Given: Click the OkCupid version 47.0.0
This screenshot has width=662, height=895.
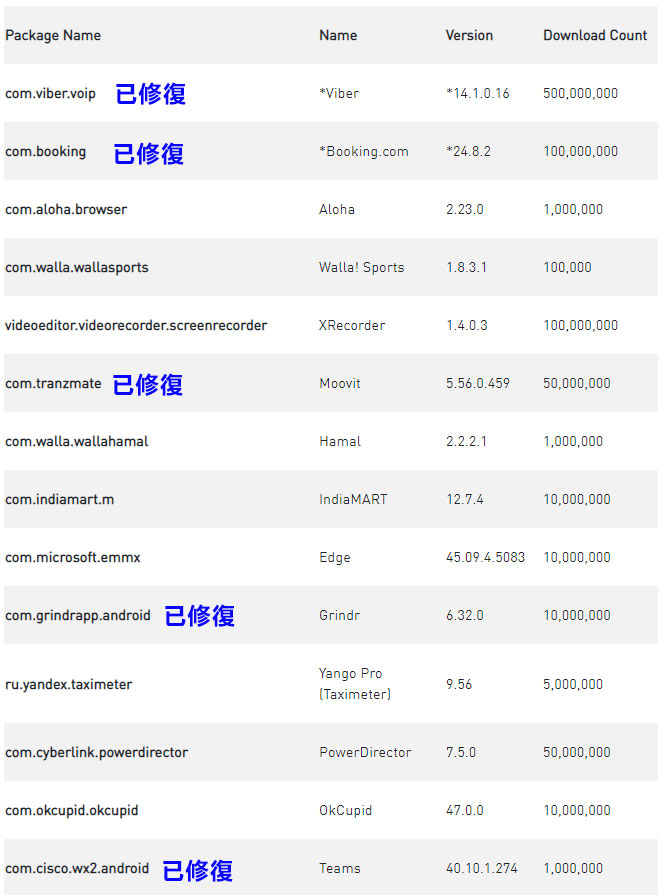Looking at the screenshot, I should tap(465, 810).
